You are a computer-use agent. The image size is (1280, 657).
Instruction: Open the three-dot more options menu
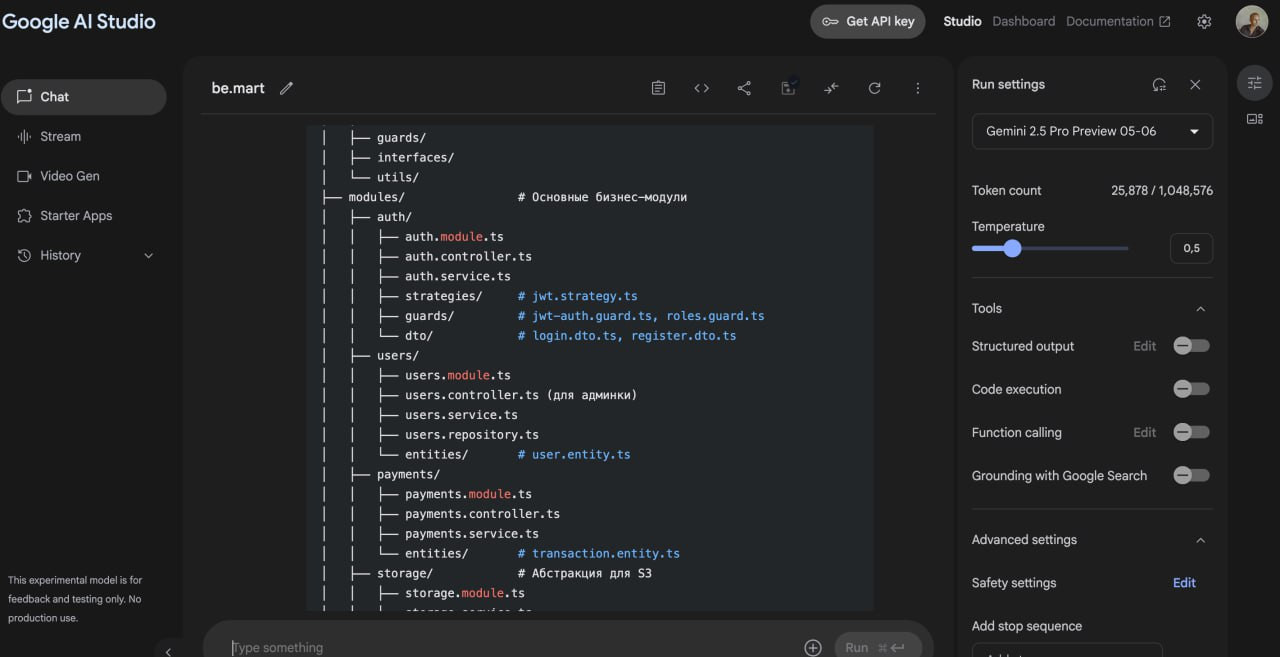click(917, 88)
